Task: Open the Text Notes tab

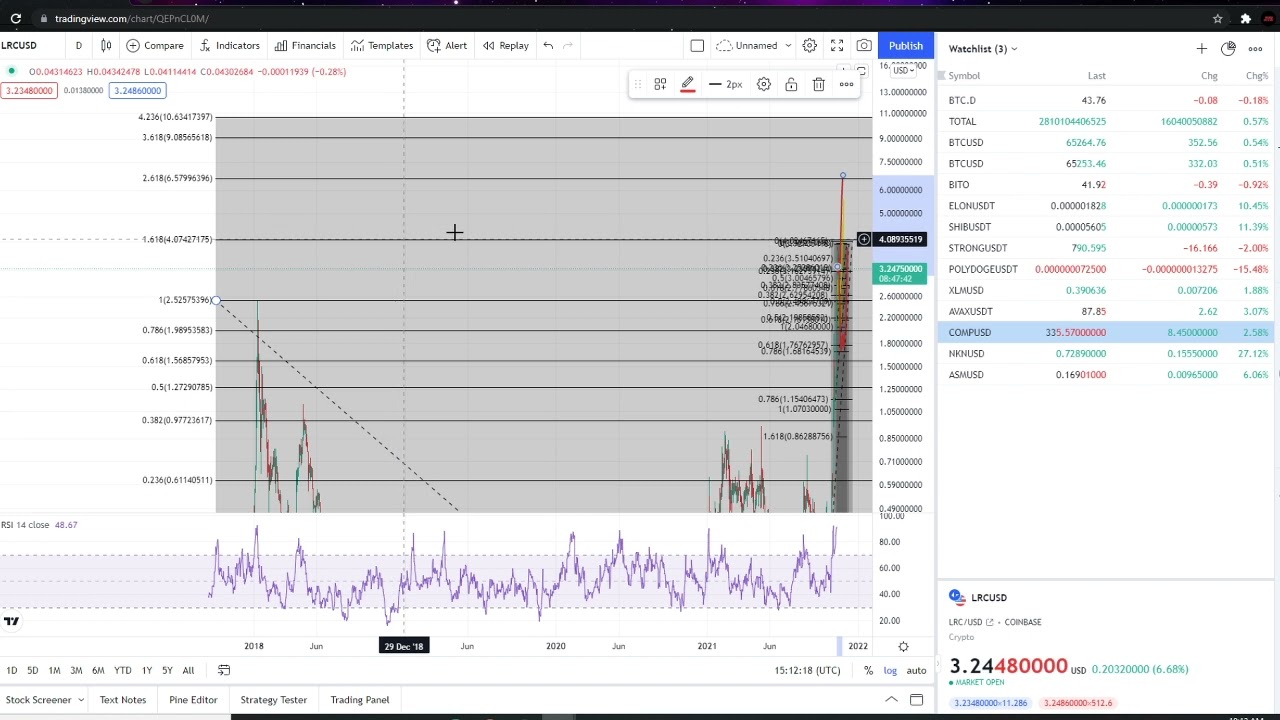Action: tap(122, 700)
